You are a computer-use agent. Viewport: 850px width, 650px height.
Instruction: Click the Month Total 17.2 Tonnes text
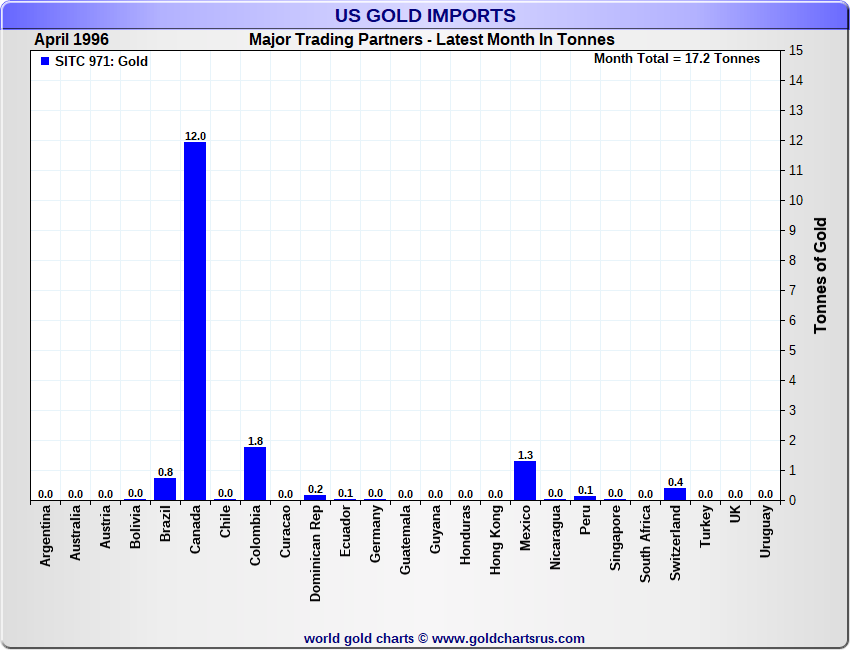pos(677,59)
